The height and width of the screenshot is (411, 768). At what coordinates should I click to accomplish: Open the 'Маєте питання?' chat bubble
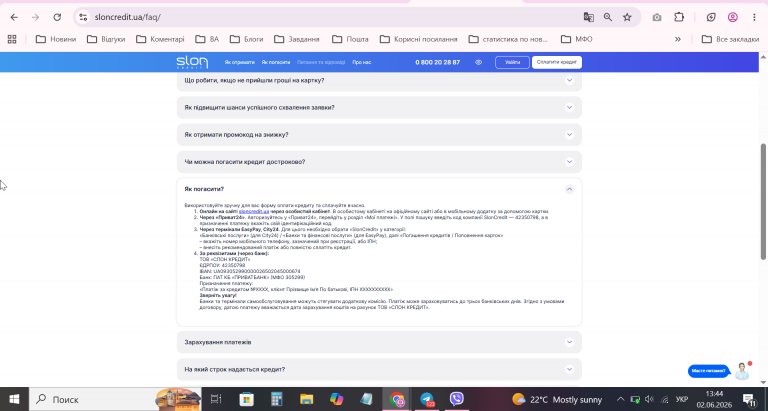[x=709, y=371]
